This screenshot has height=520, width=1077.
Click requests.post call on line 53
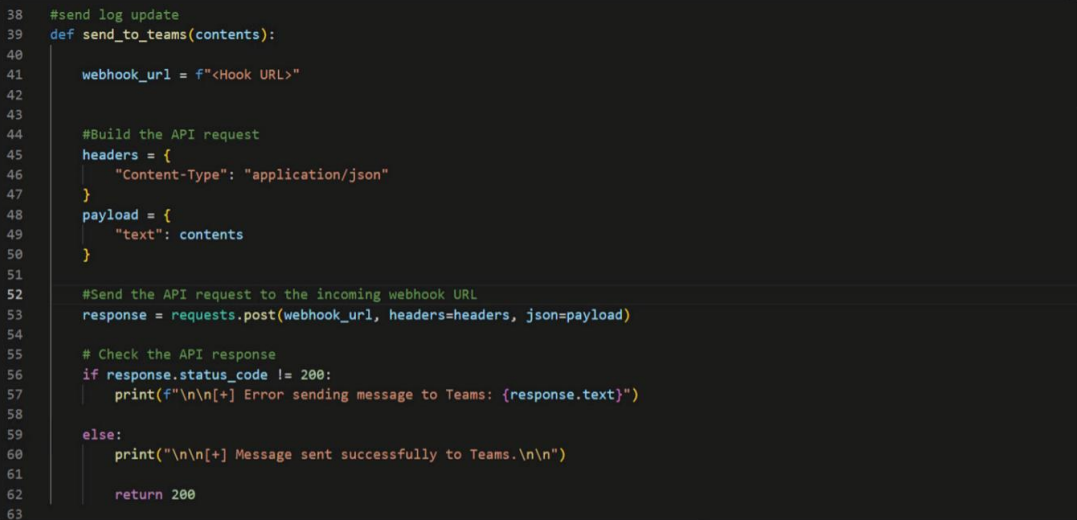tap(223, 315)
